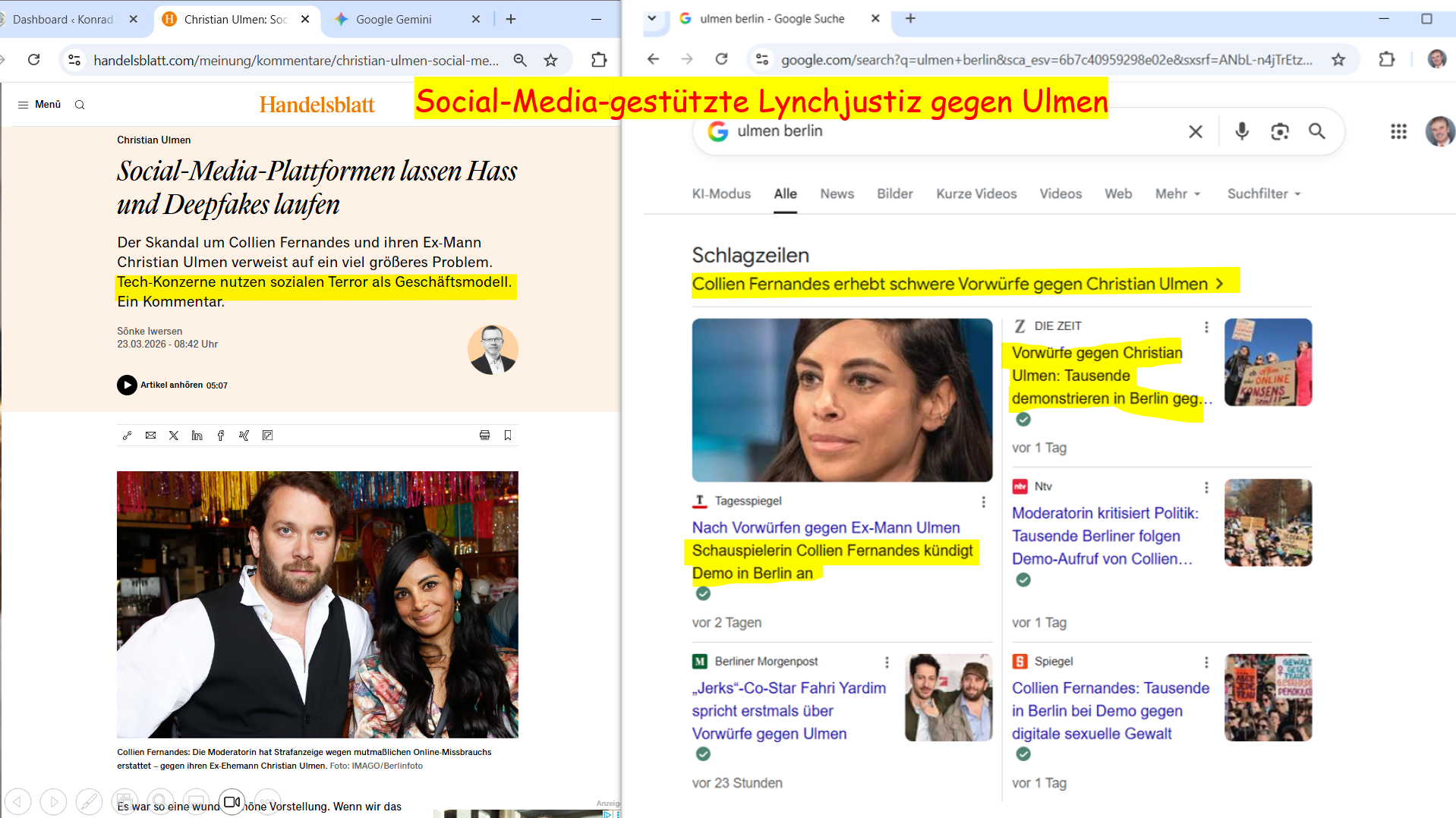Open the Google apps grid
This screenshot has width=1456, height=818.
pyautogui.click(x=1398, y=131)
